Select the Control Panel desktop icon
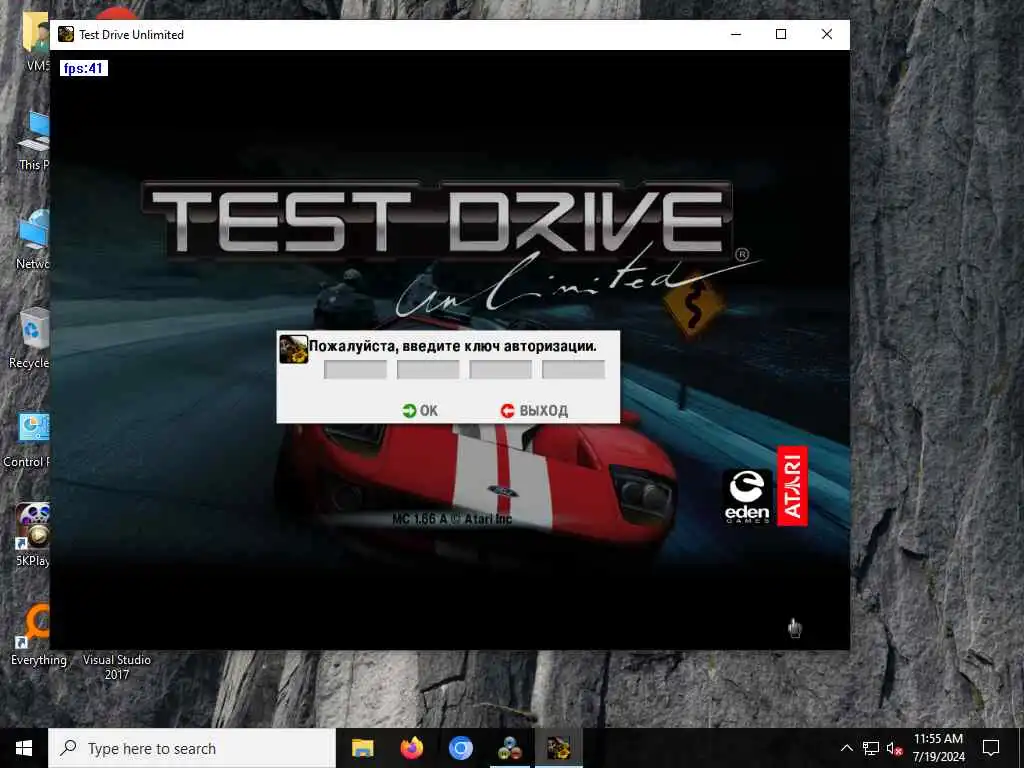 29,440
